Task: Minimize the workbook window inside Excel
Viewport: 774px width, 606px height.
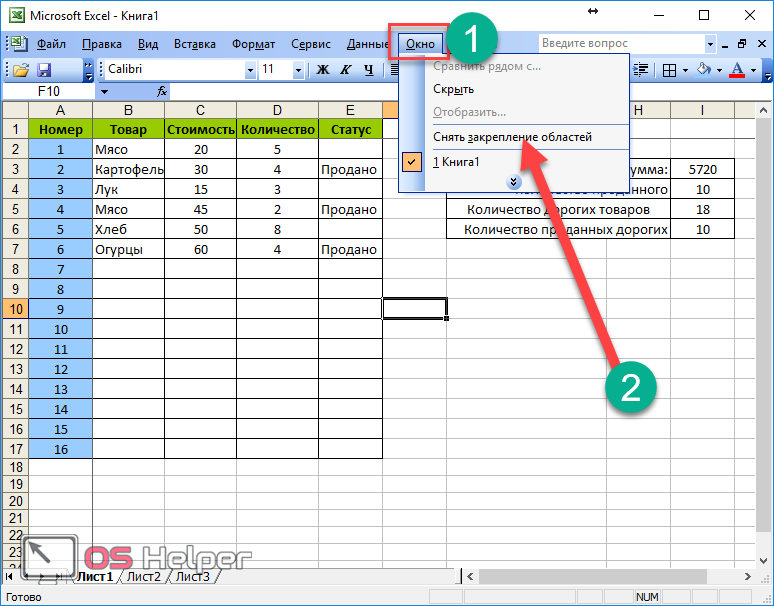Action: coord(725,45)
